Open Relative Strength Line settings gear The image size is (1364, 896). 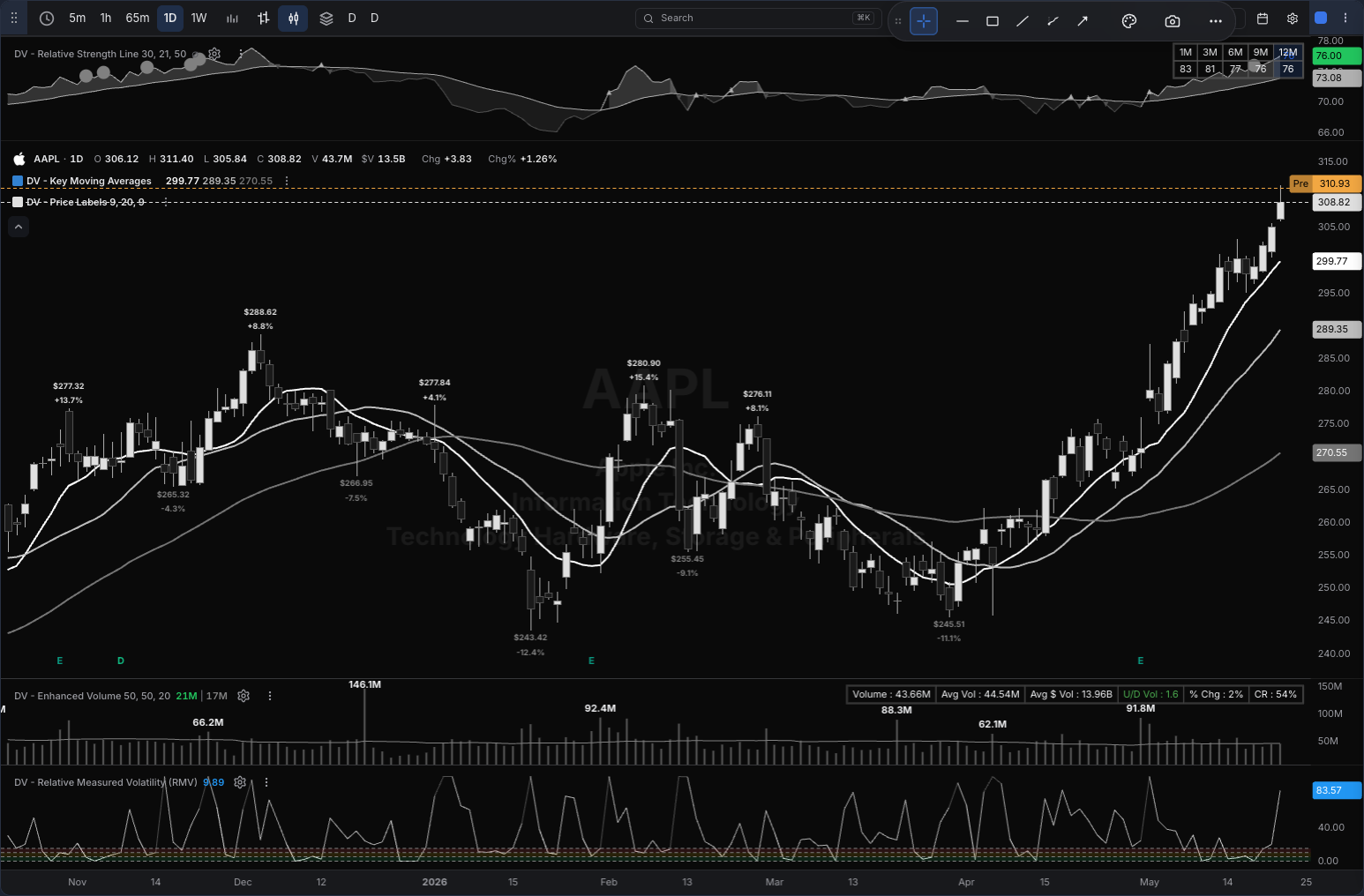(x=214, y=54)
